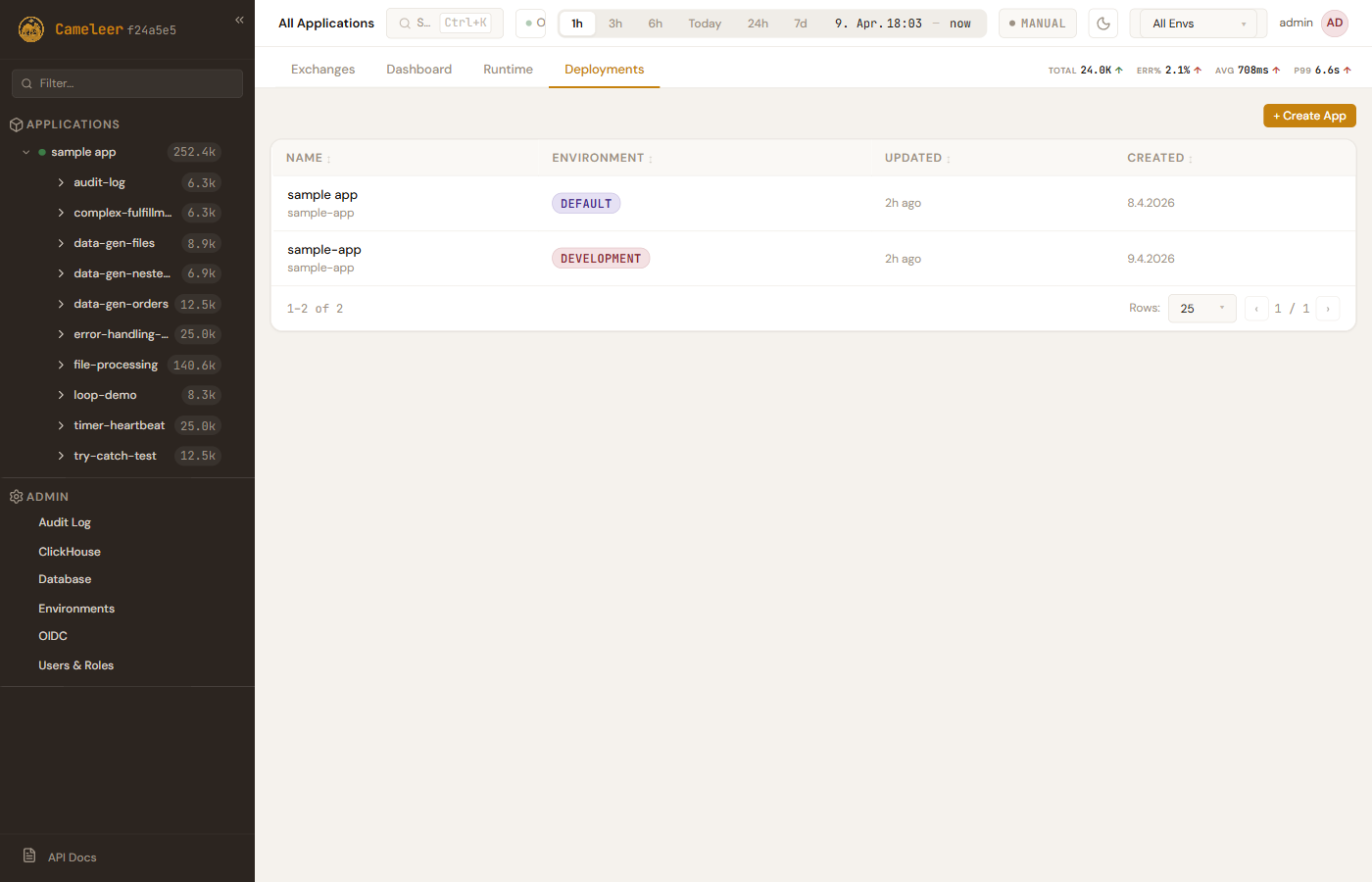The width and height of the screenshot is (1372, 882).
Task: Select the 1h time range
Action: point(577,24)
